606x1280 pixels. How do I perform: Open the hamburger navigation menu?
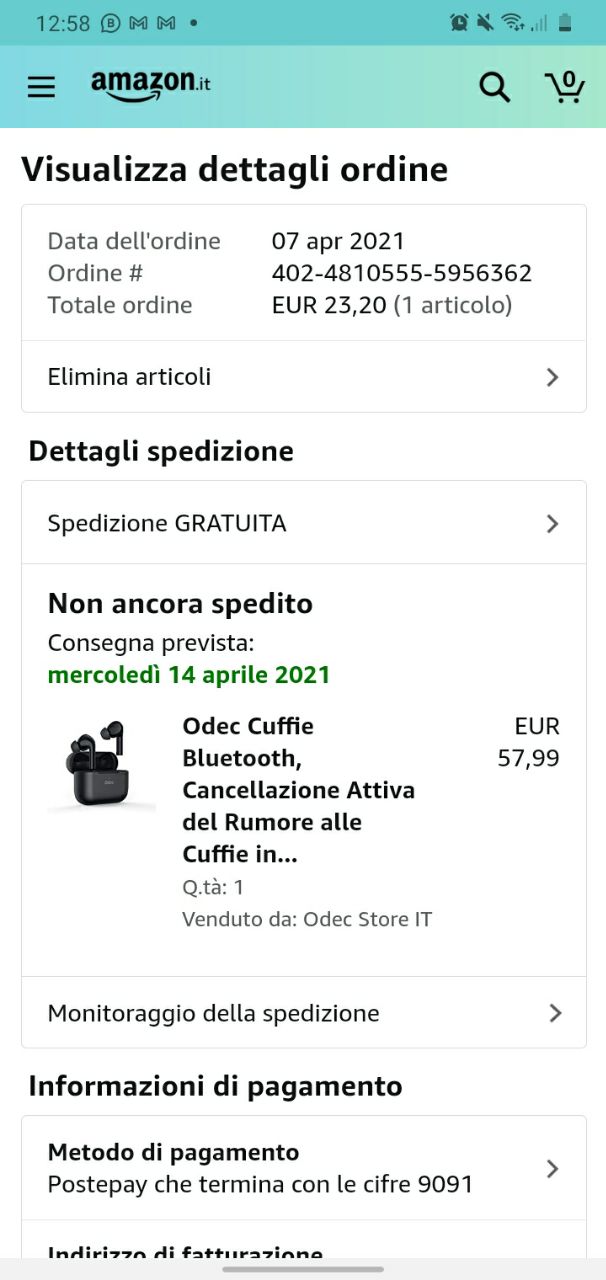coord(41,87)
